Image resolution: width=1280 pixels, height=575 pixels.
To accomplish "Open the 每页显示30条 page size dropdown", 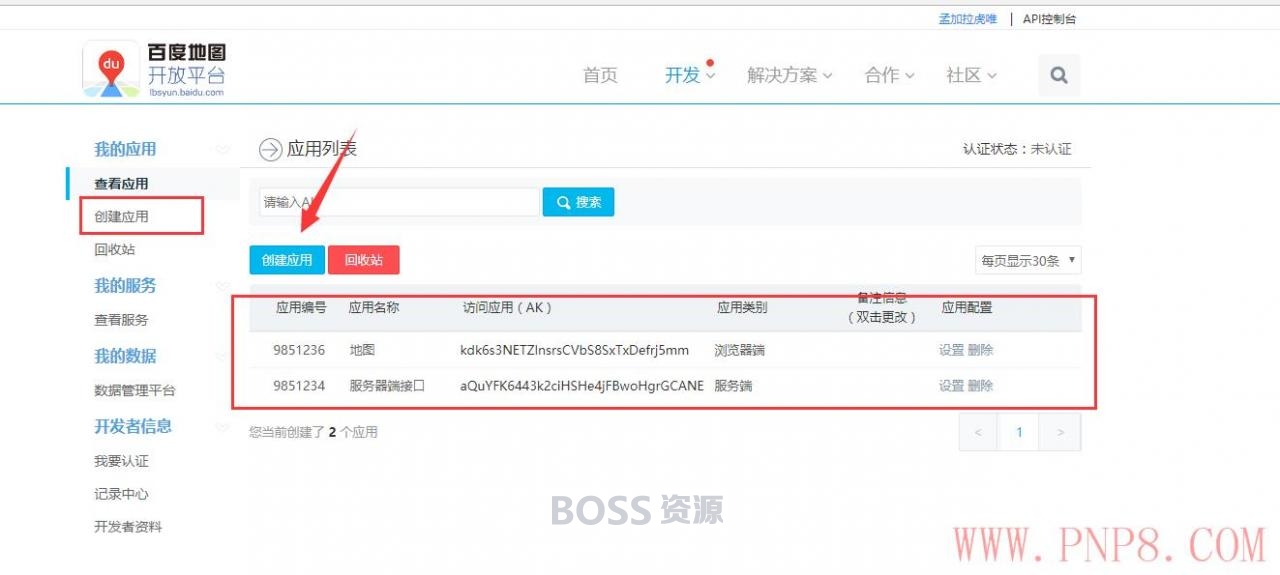I will pos(1028,260).
